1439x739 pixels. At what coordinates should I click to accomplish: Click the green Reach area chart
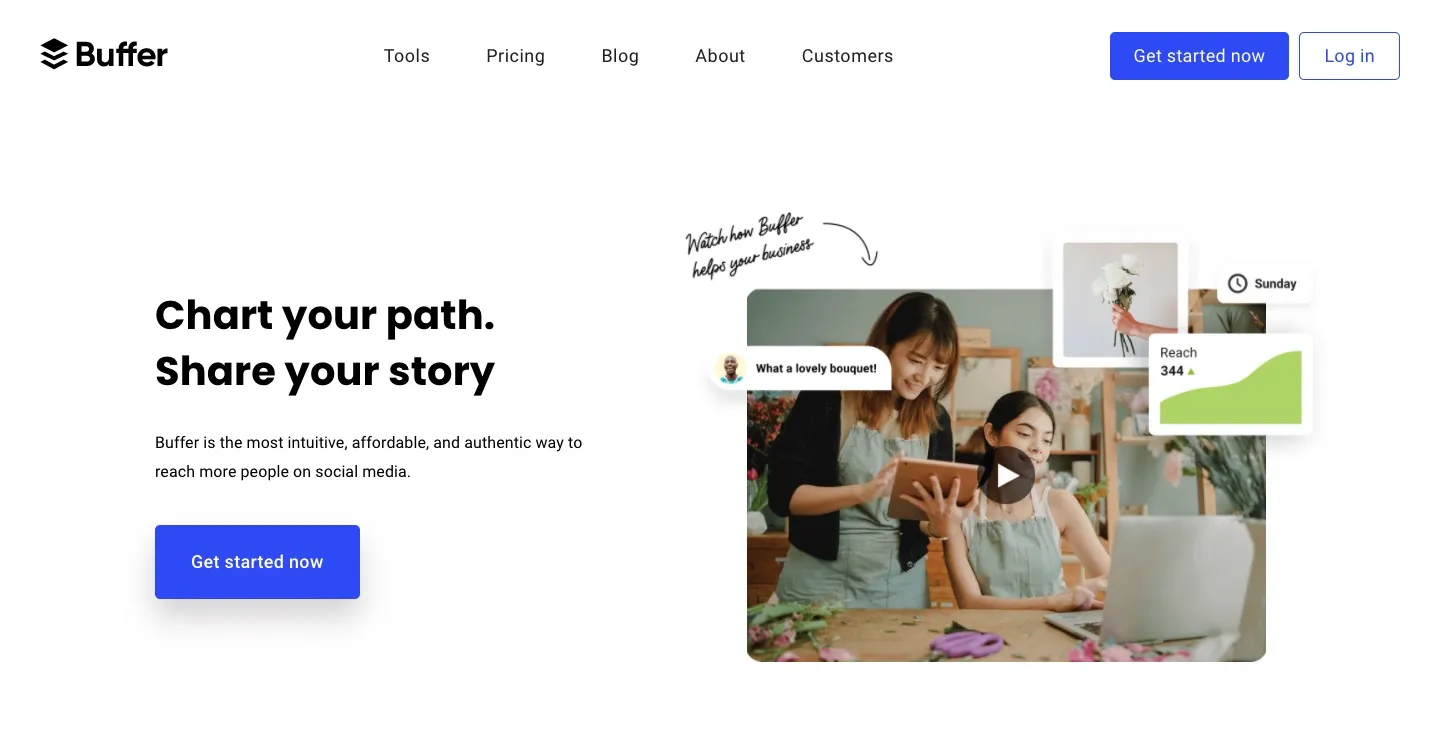pos(1231,388)
